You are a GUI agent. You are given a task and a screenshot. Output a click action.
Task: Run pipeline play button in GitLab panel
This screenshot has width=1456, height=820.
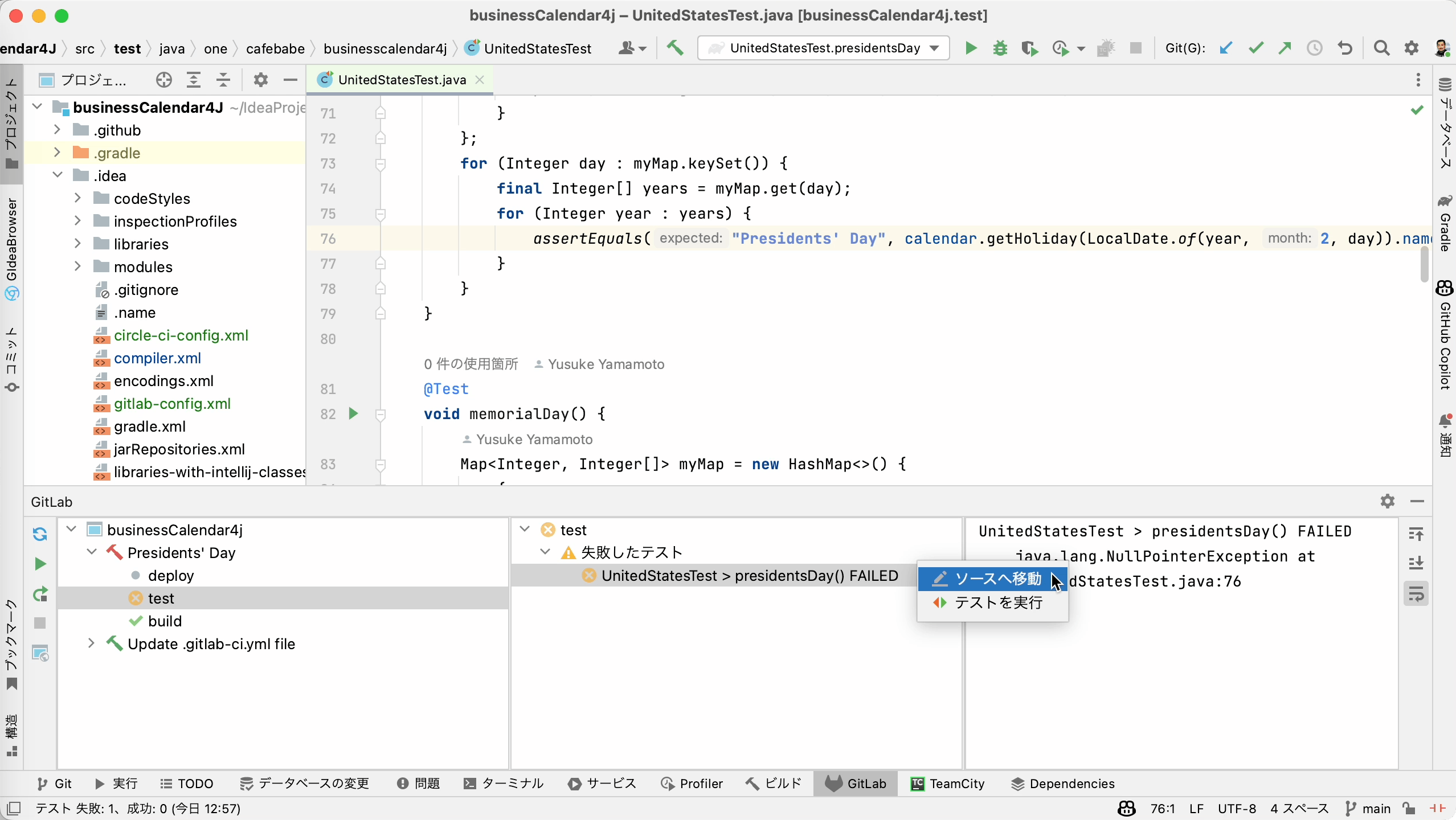point(40,564)
